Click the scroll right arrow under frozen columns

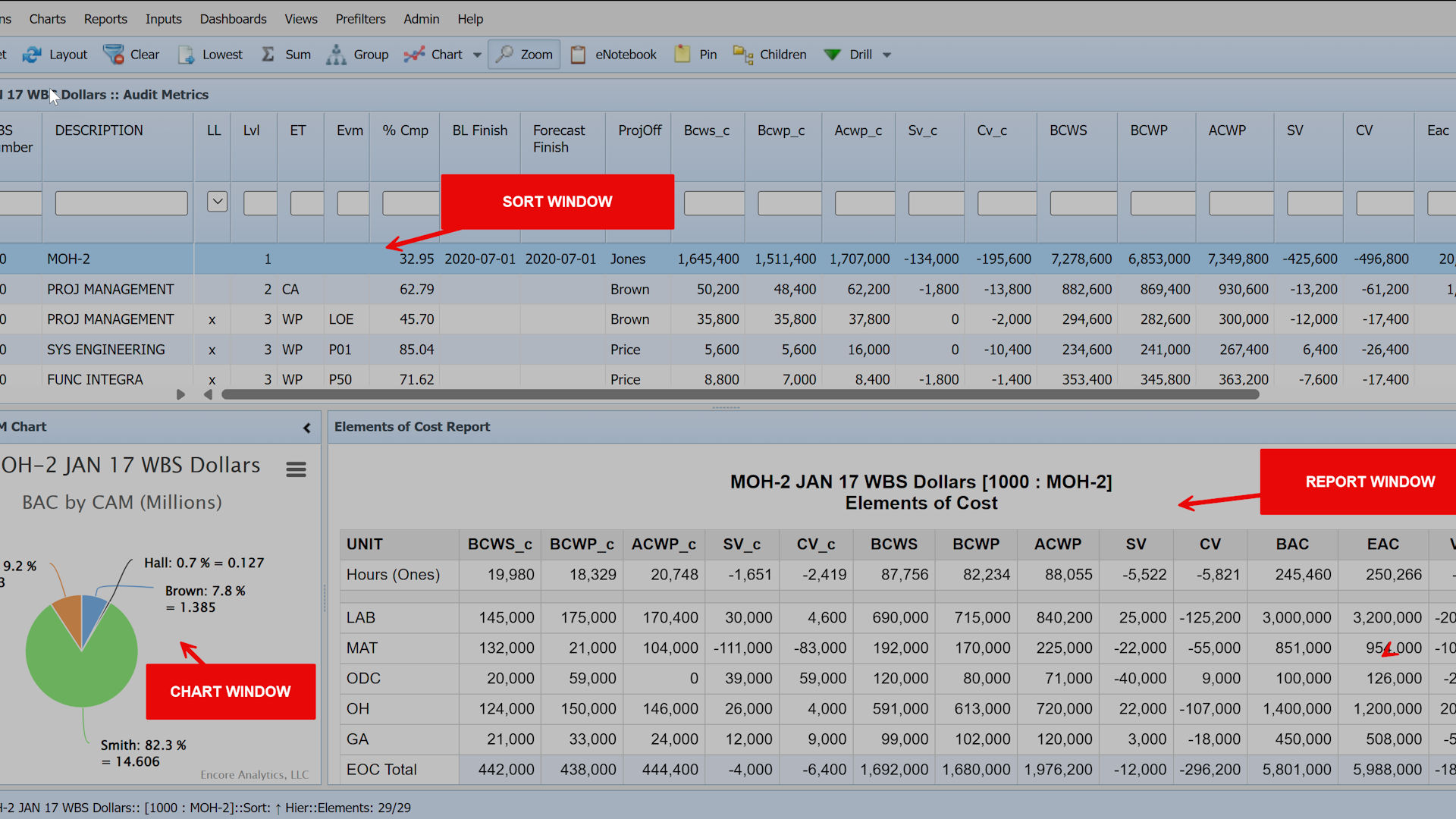point(180,394)
